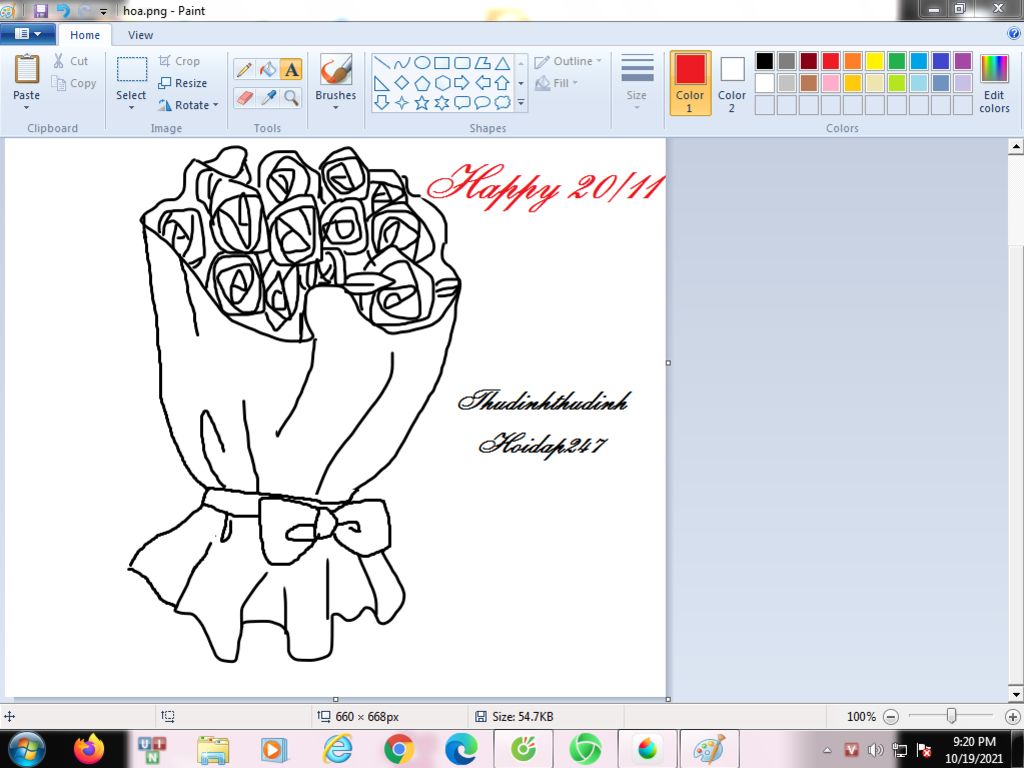Click the zoom slider handle
This screenshot has height=768, width=1024.
[x=952, y=716]
